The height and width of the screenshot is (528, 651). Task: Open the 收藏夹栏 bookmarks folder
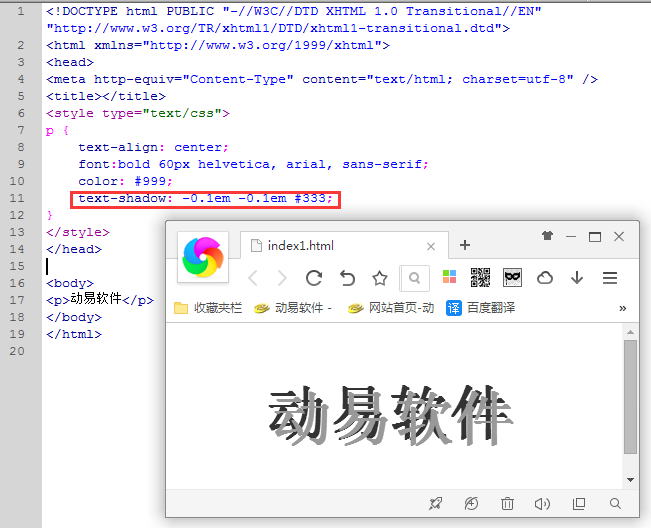[x=208, y=308]
